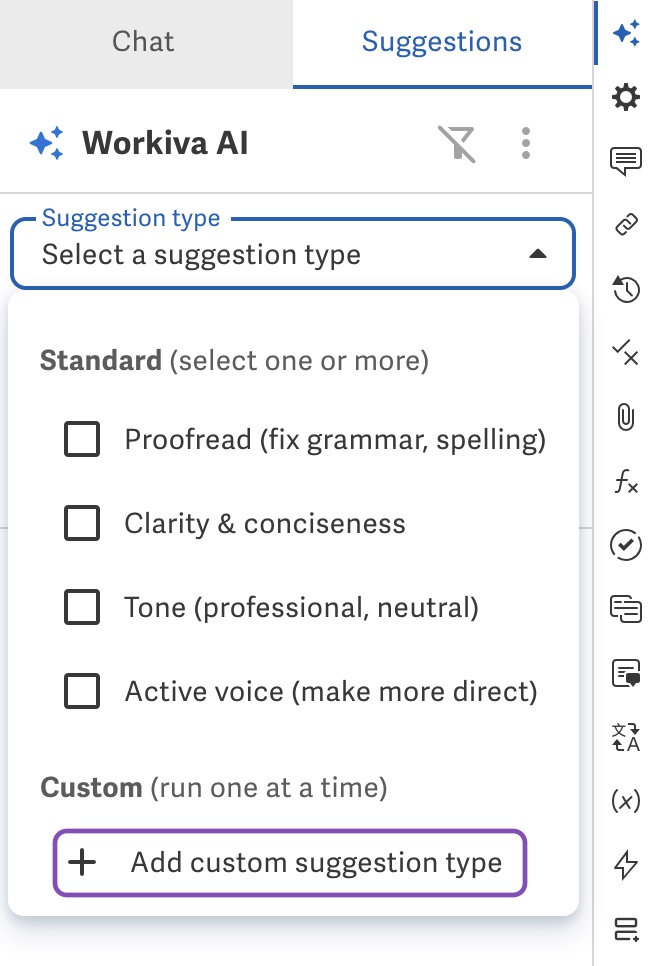Screen dimensions: 654x966
Task: Switch to the Suggestions tab
Action: tap(442, 42)
